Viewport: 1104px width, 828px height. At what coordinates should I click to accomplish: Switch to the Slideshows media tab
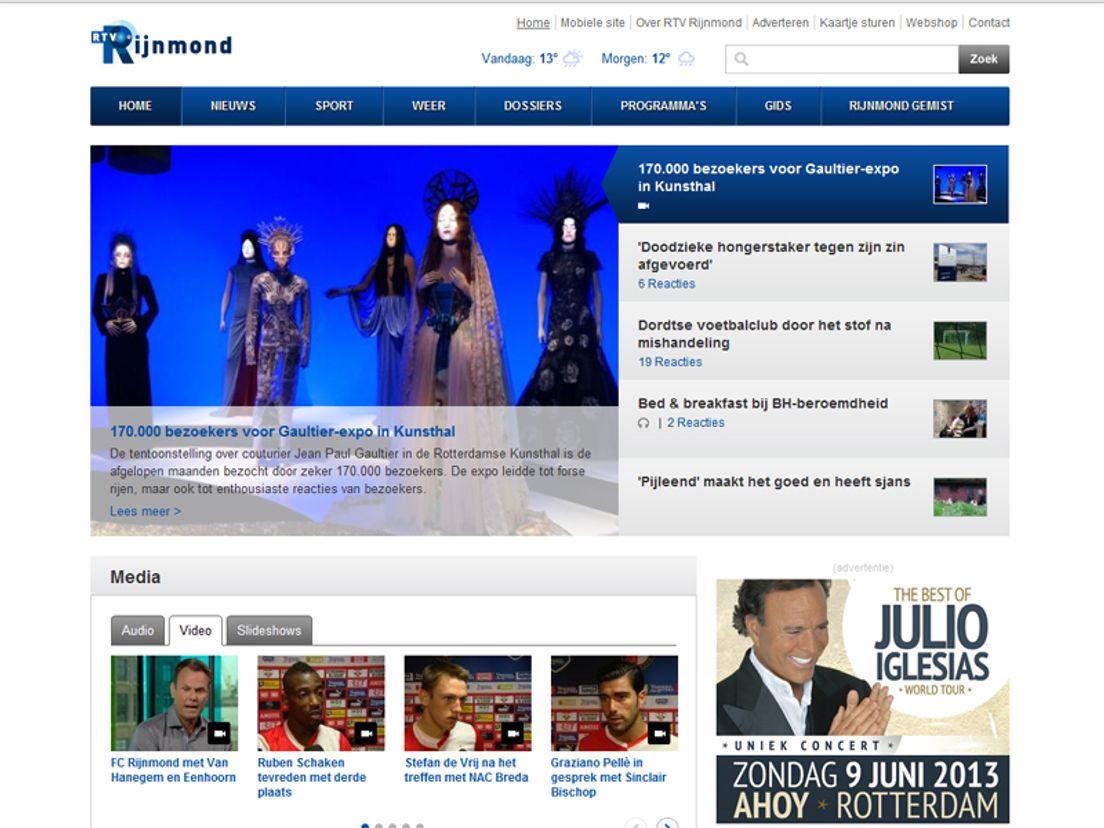coord(269,631)
